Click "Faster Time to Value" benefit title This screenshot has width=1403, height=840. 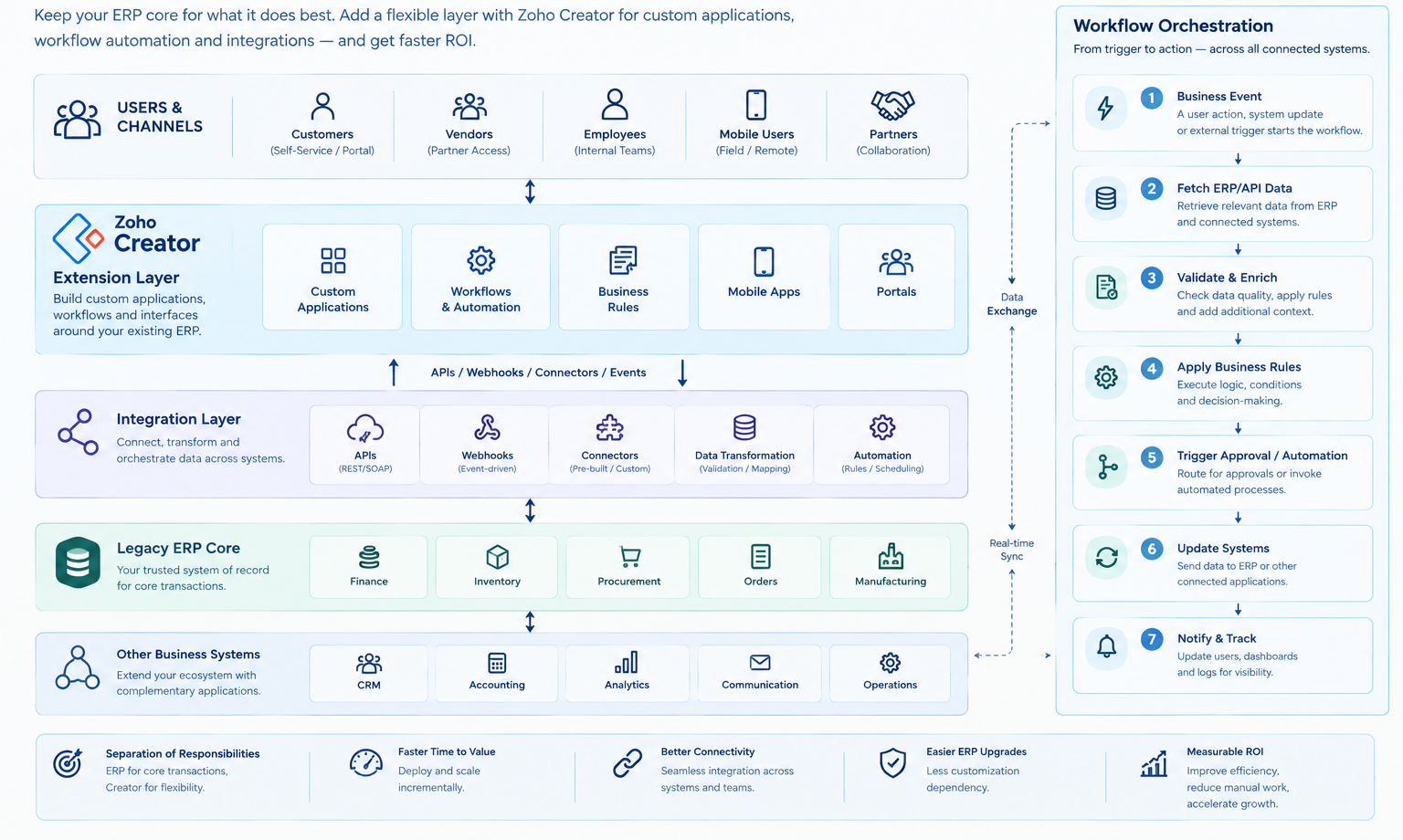point(447,751)
